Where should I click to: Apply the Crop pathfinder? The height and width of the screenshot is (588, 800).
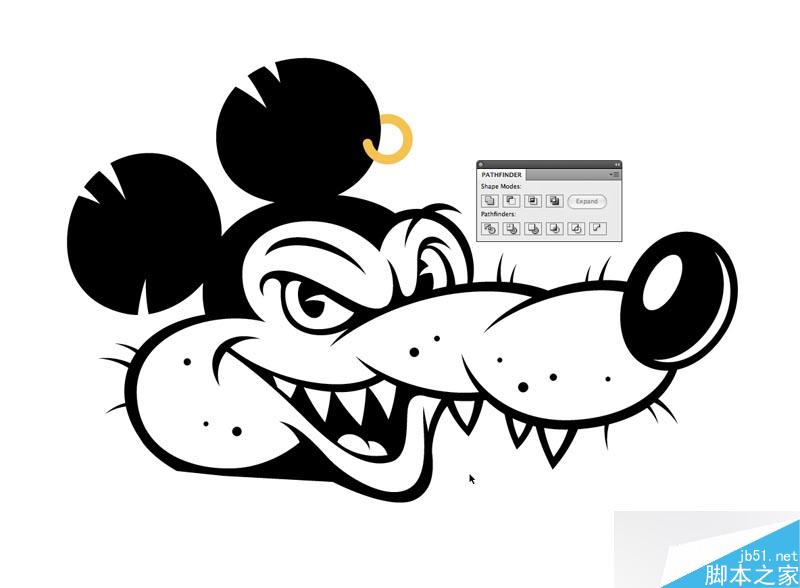[555, 229]
